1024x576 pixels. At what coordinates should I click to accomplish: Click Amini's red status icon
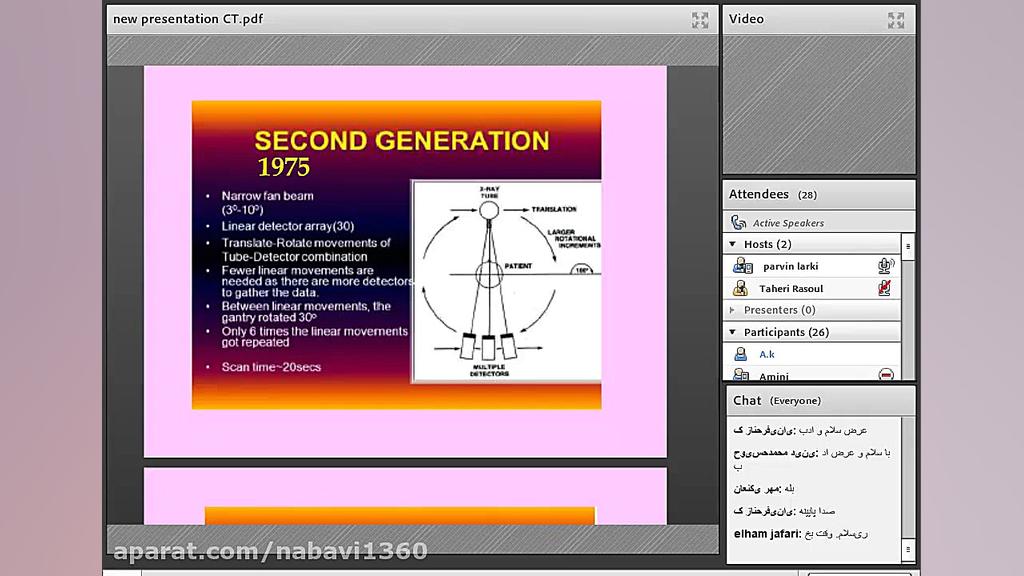pos(886,375)
